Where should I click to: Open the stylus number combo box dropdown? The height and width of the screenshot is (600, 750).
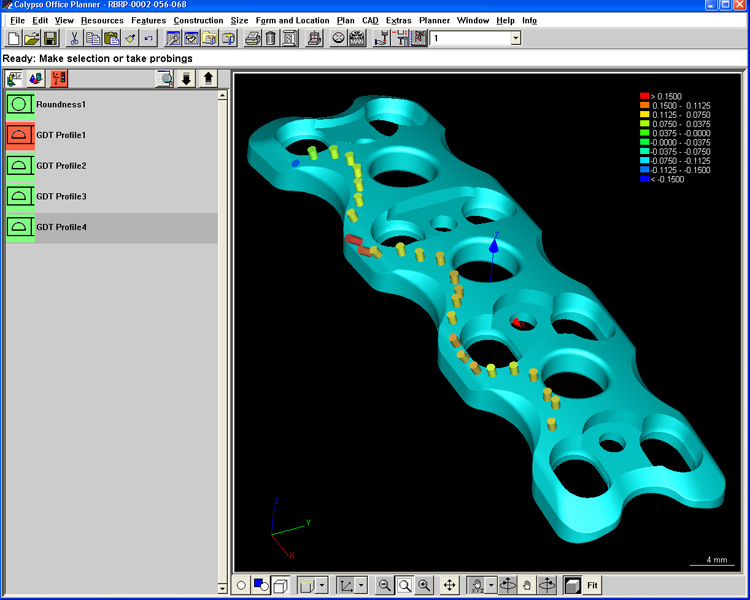pyautogui.click(x=516, y=38)
